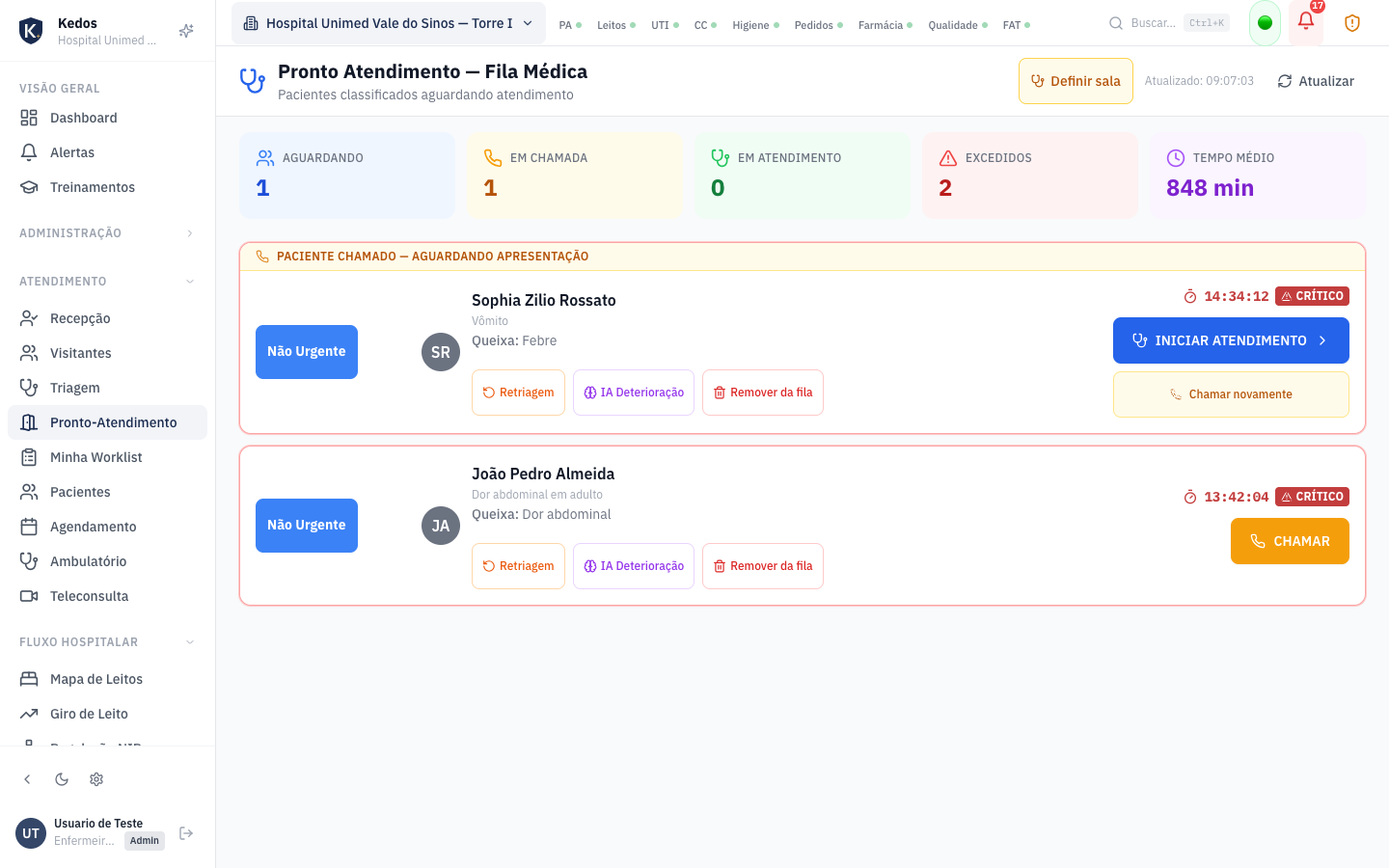This screenshot has width=1389, height=868.
Task: Open Minha Worklist
Action: click(x=107, y=457)
